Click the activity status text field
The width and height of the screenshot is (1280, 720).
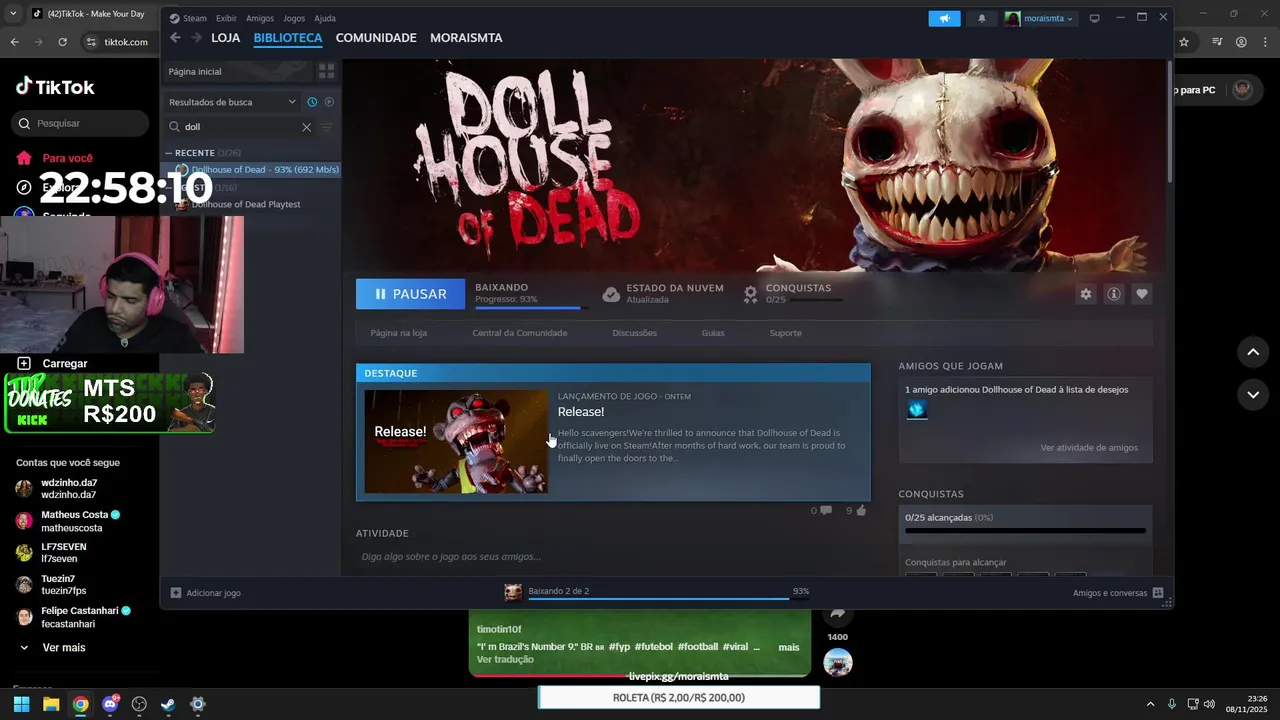[612, 556]
